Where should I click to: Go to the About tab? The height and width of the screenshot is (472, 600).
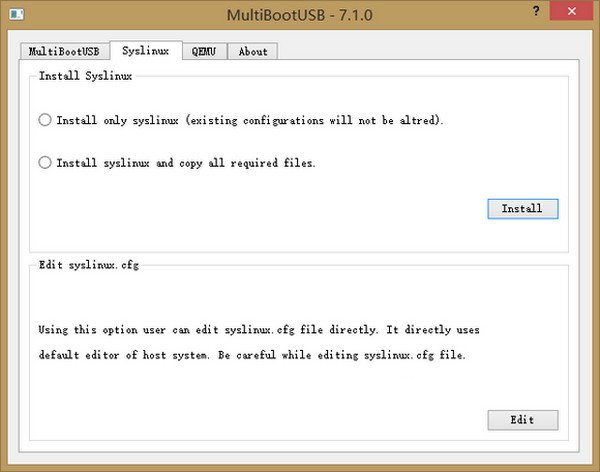(x=253, y=51)
